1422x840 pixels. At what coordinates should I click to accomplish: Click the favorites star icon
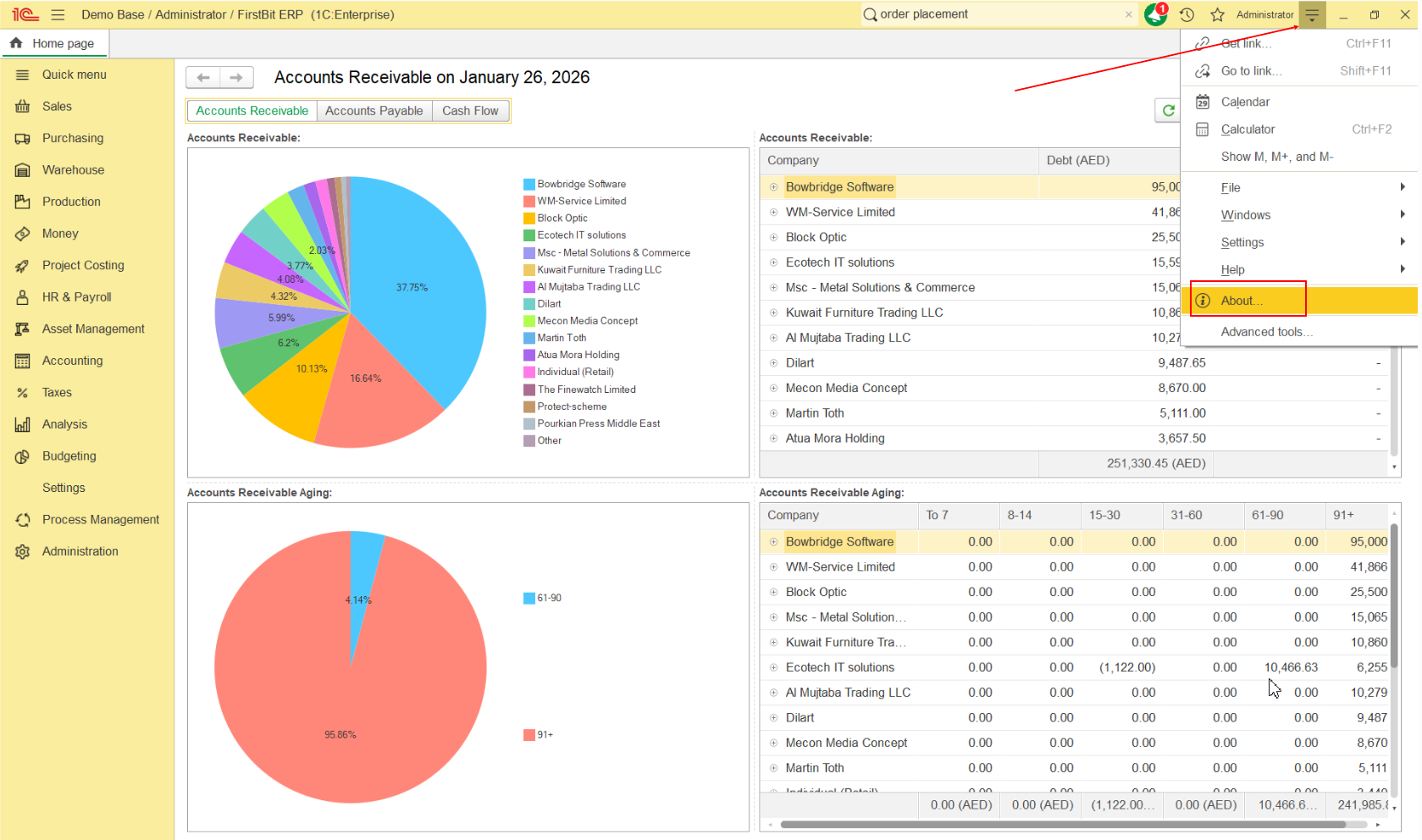pos(1217,14)
